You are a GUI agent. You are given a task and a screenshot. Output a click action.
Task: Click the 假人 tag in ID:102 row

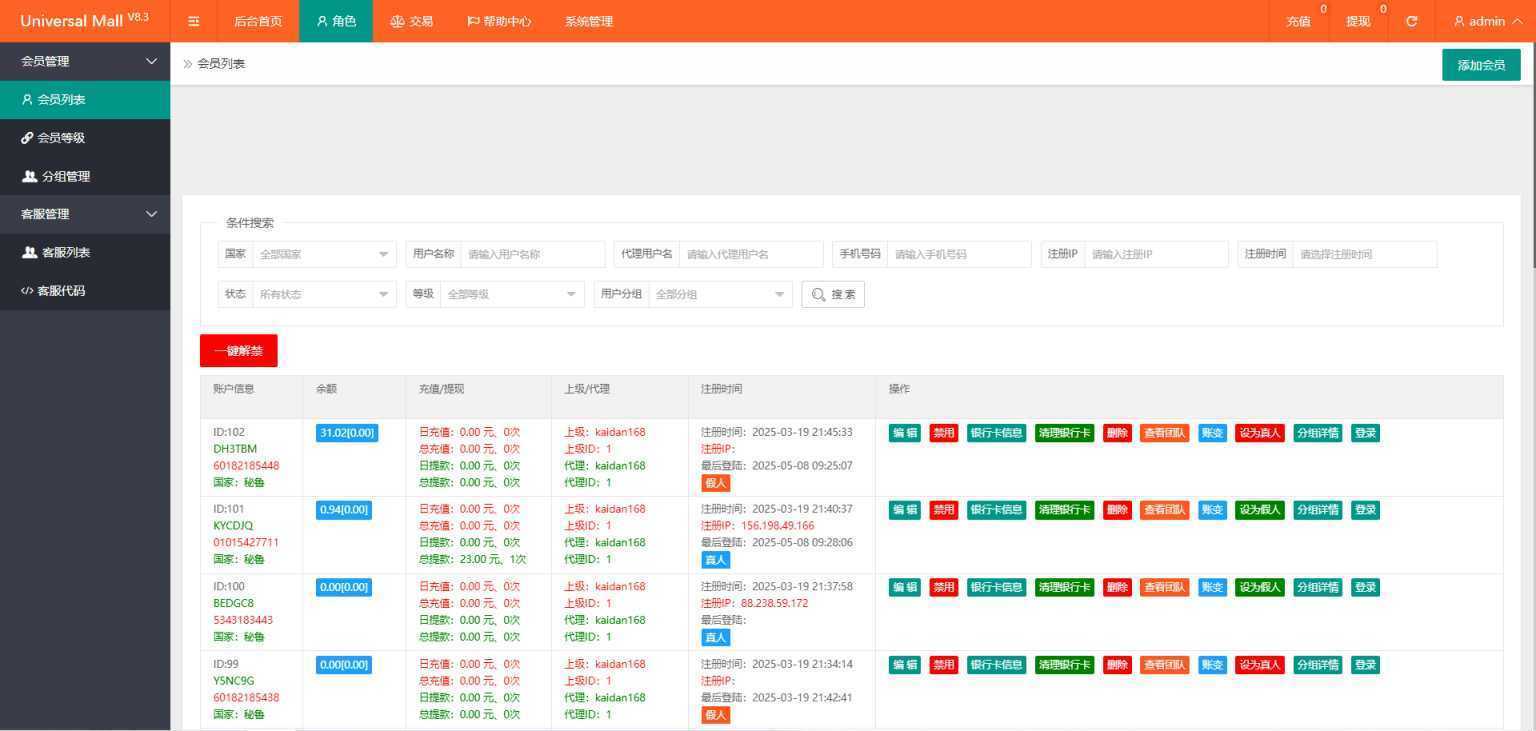[716, 483]
